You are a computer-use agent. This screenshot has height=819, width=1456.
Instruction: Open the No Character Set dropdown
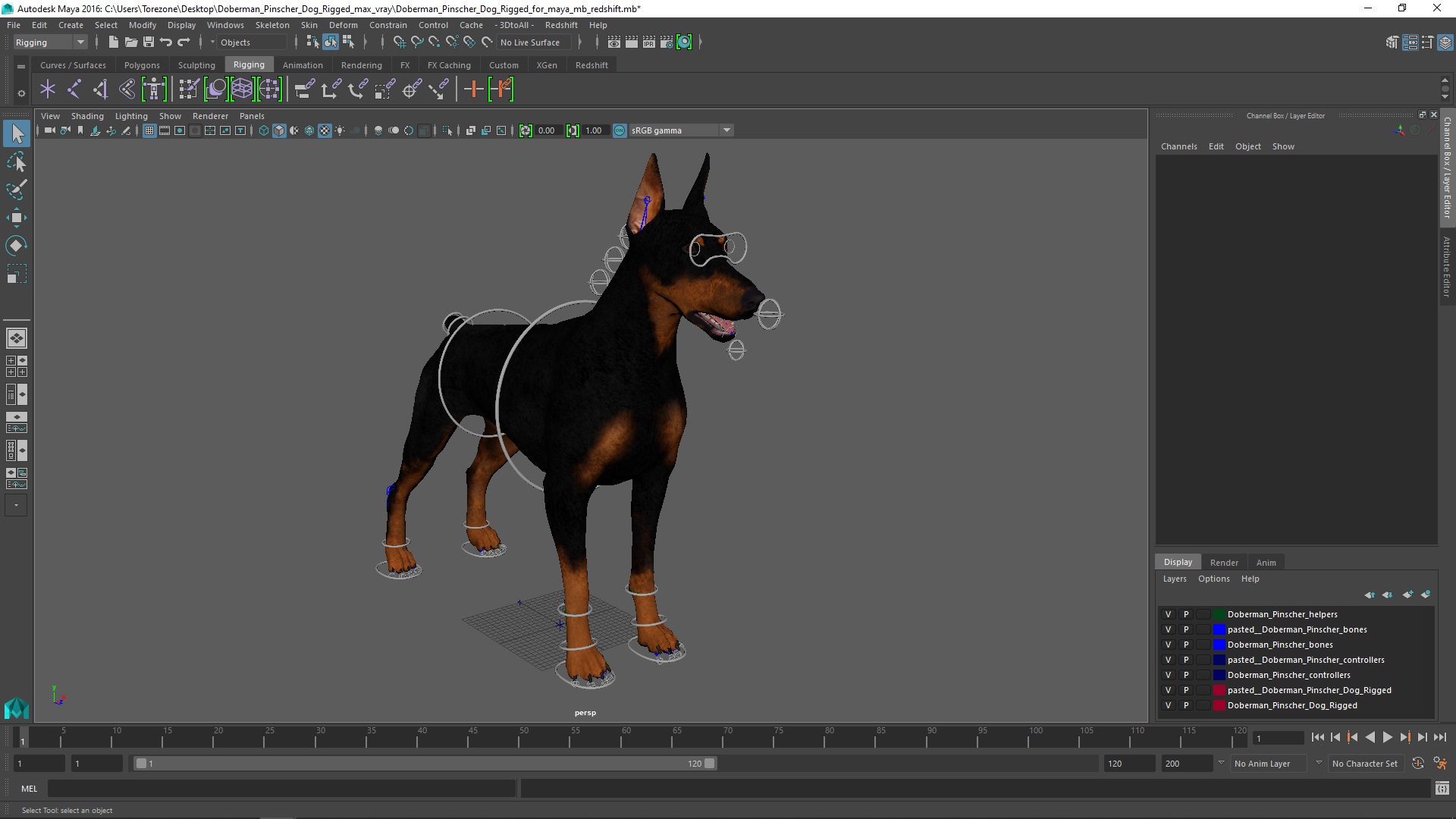(x=1367, y=764)
